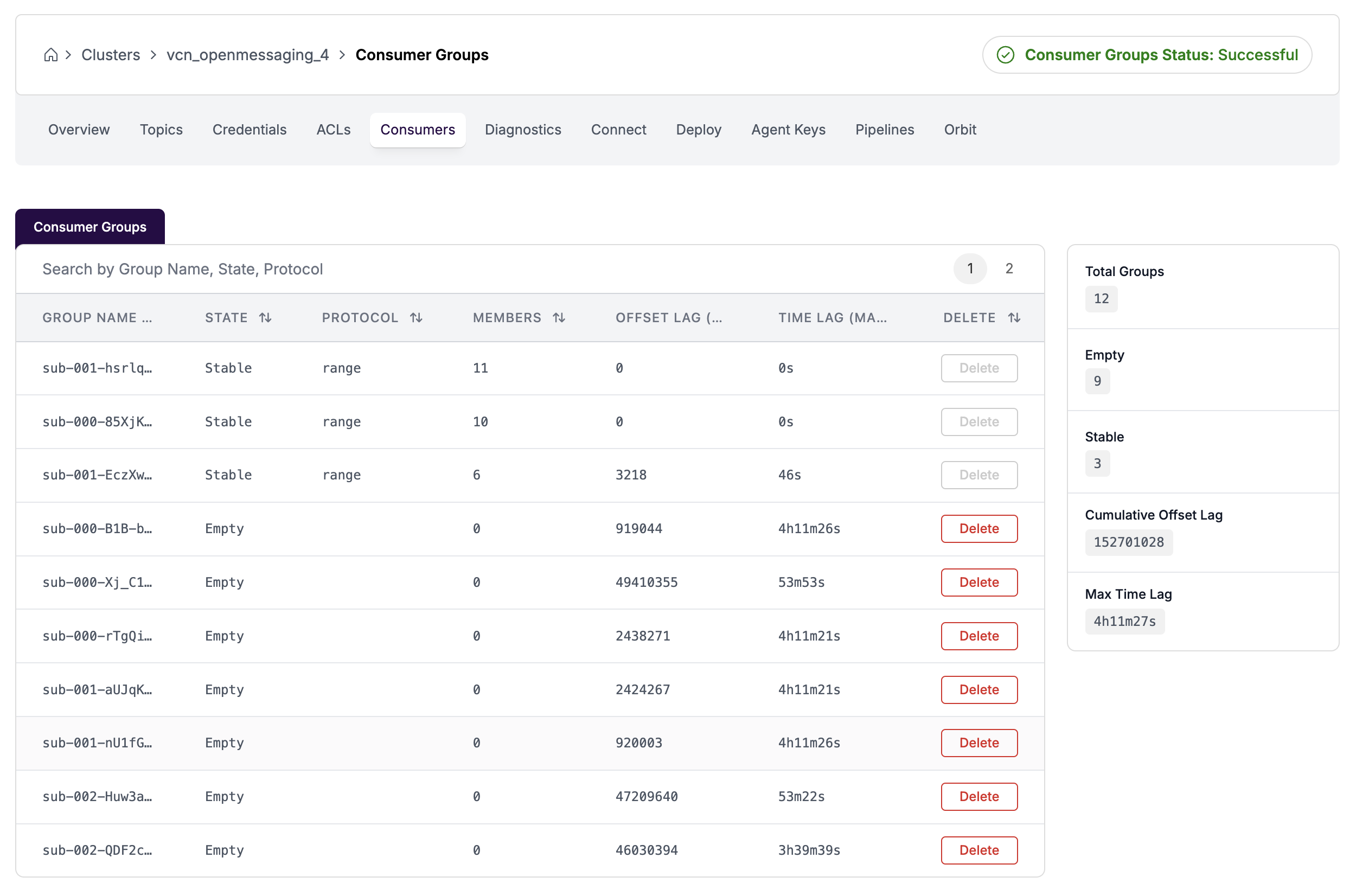Switch to the Diagnostics tab
This screenshot has height=896, width=1356.
coord(522,130)
